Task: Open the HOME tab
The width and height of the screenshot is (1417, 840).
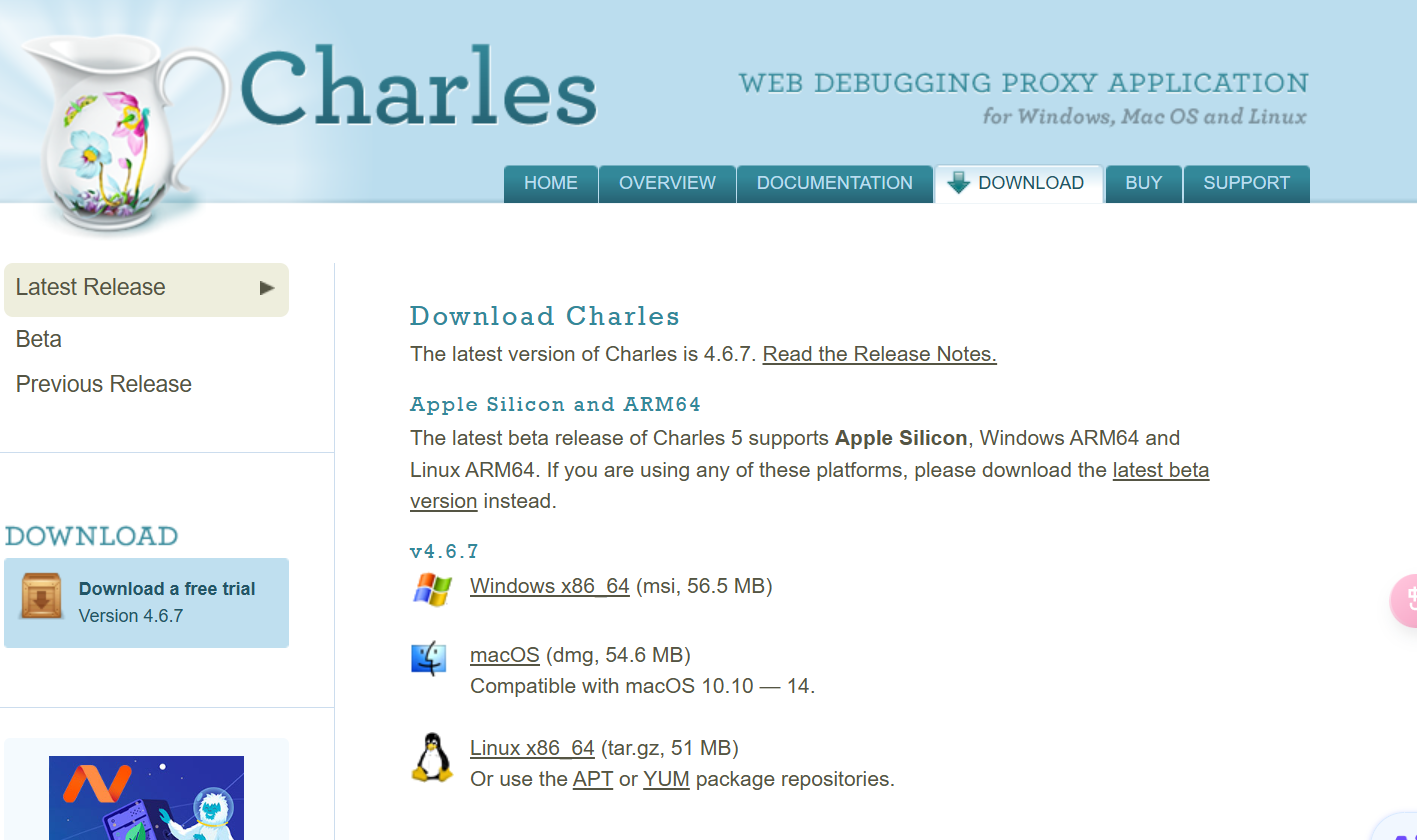Action: tap(551, 184)
